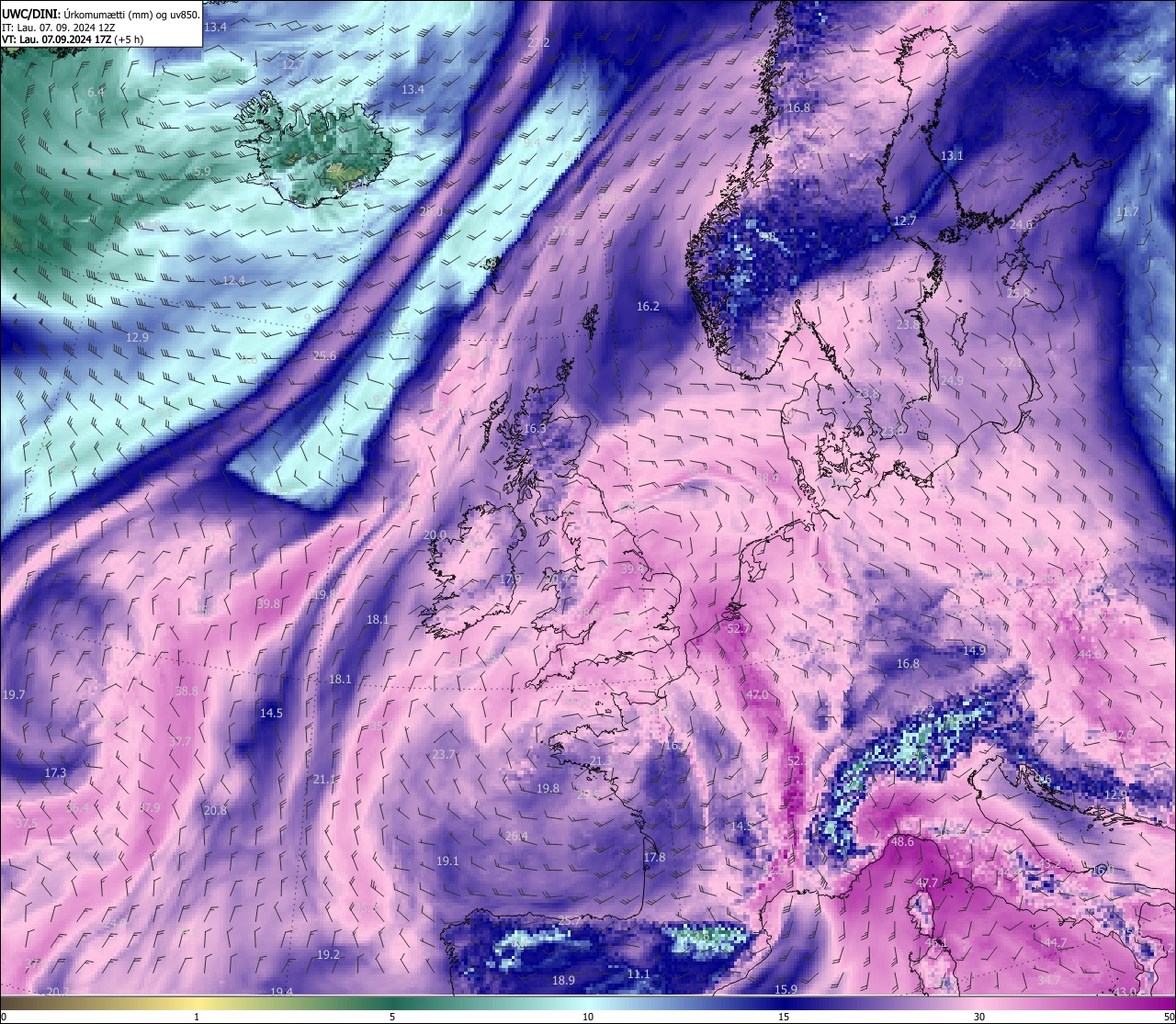
Task: Click the 14.9 value over Germany
Action: coord(974,650)
